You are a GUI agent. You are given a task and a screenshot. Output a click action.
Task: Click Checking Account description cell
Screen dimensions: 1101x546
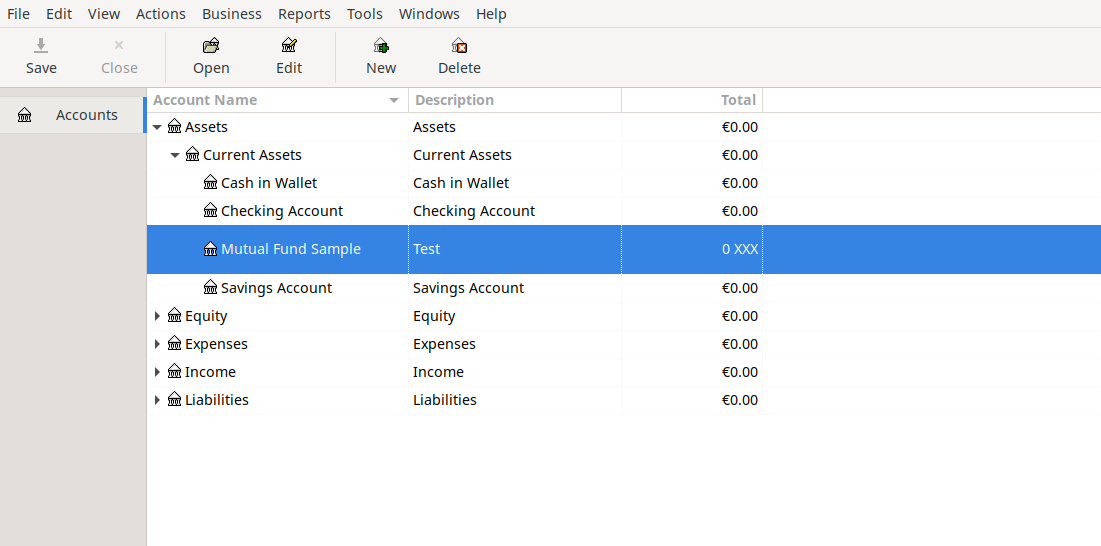515,211
